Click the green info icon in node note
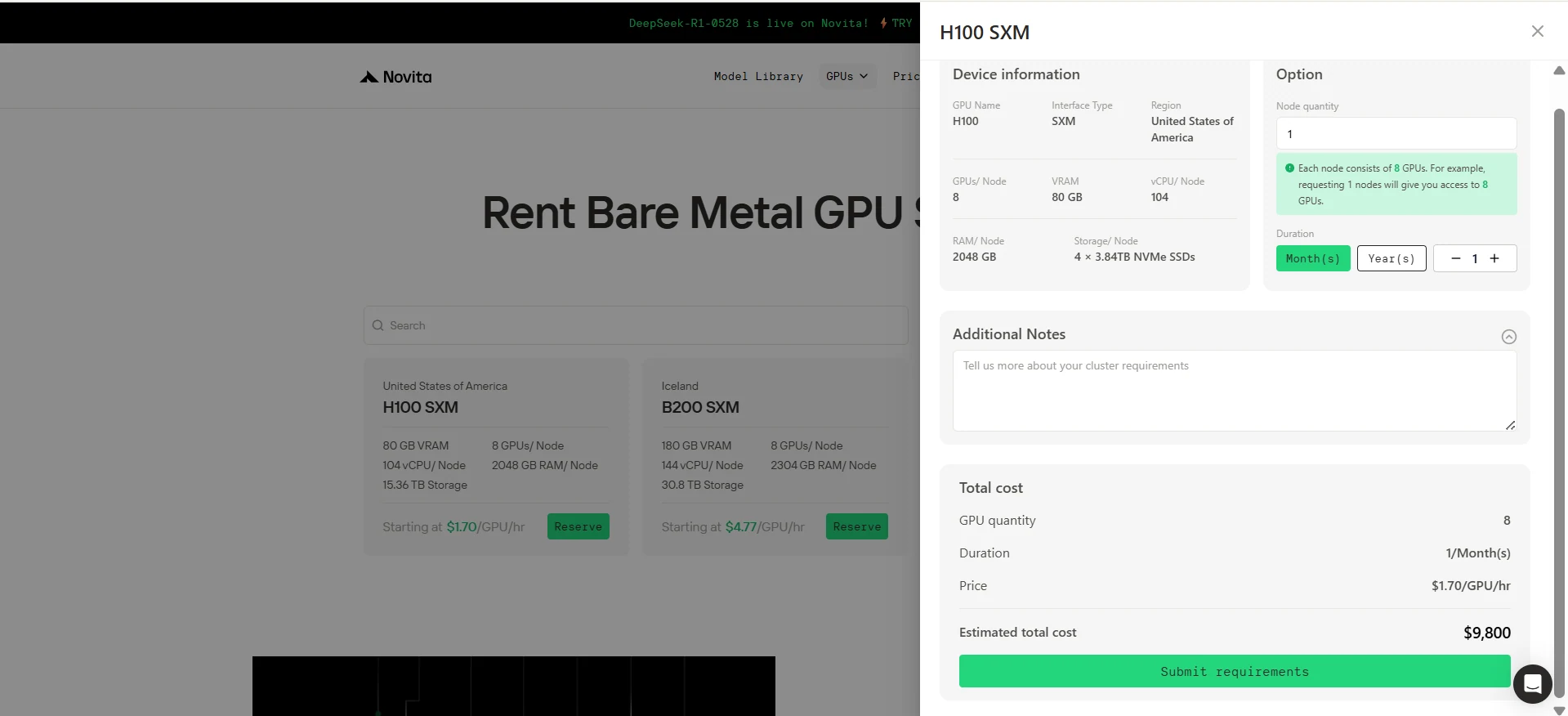The width and height of the screenshot is (1568, 716). point(1289,168)
